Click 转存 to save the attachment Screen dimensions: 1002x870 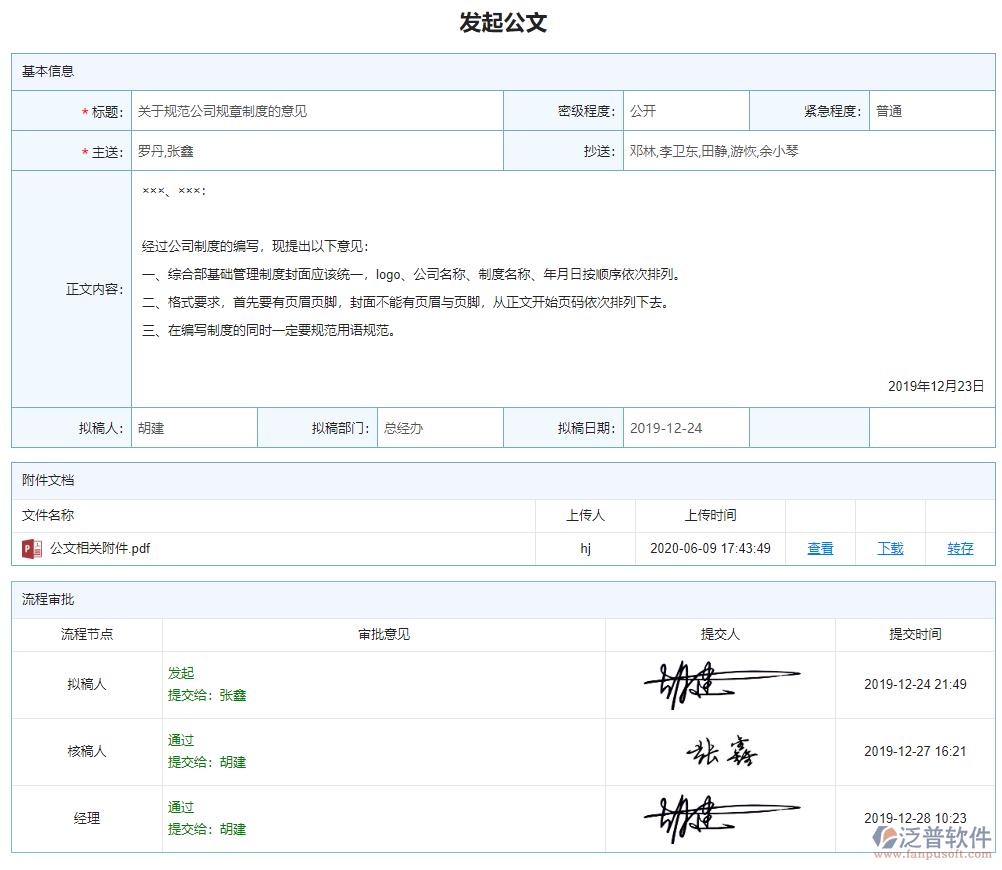(x=959, y=548)
